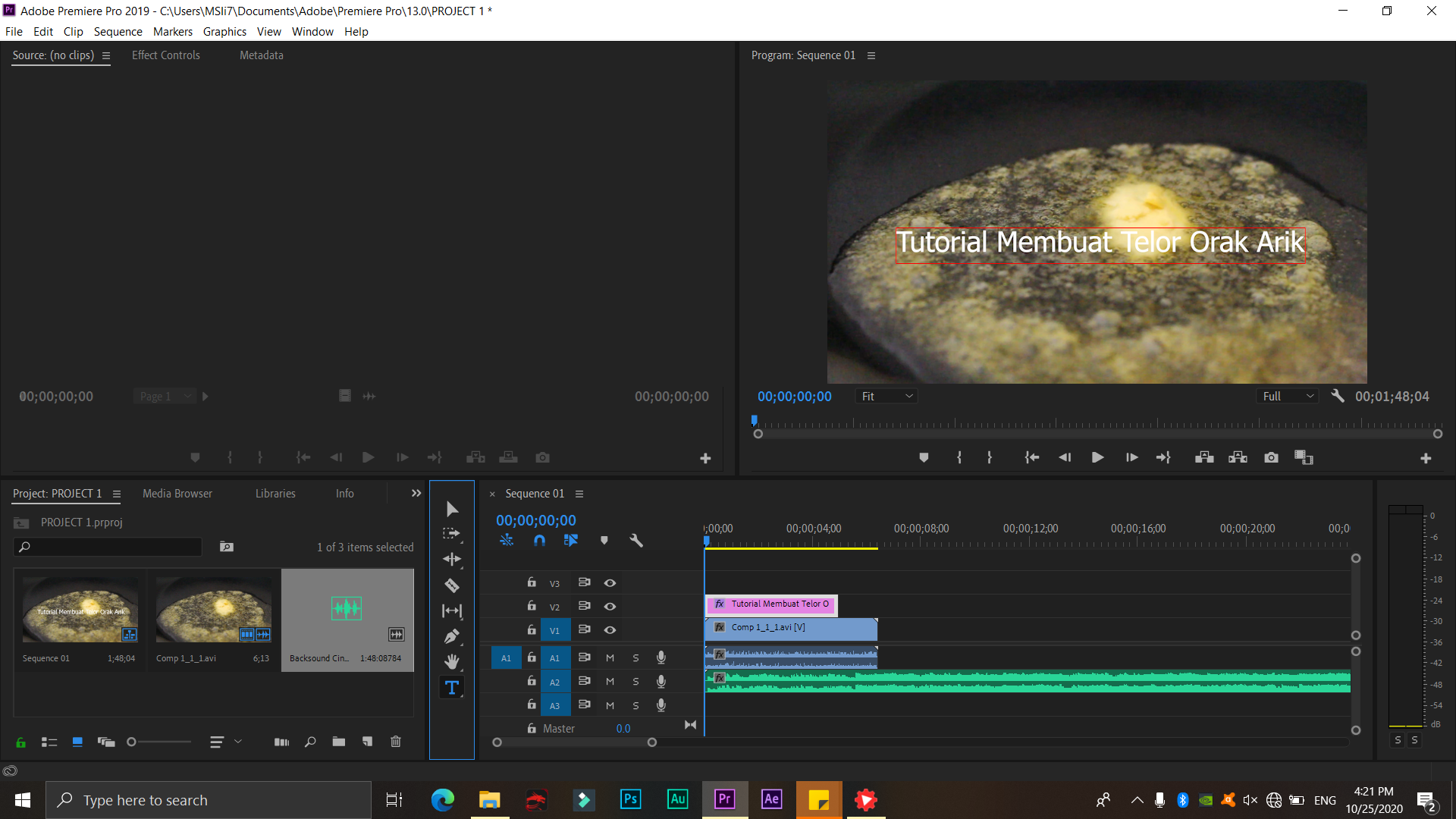Select the Hand tool
This screenshot has height=819, width=1456.
tap(452, 662)
